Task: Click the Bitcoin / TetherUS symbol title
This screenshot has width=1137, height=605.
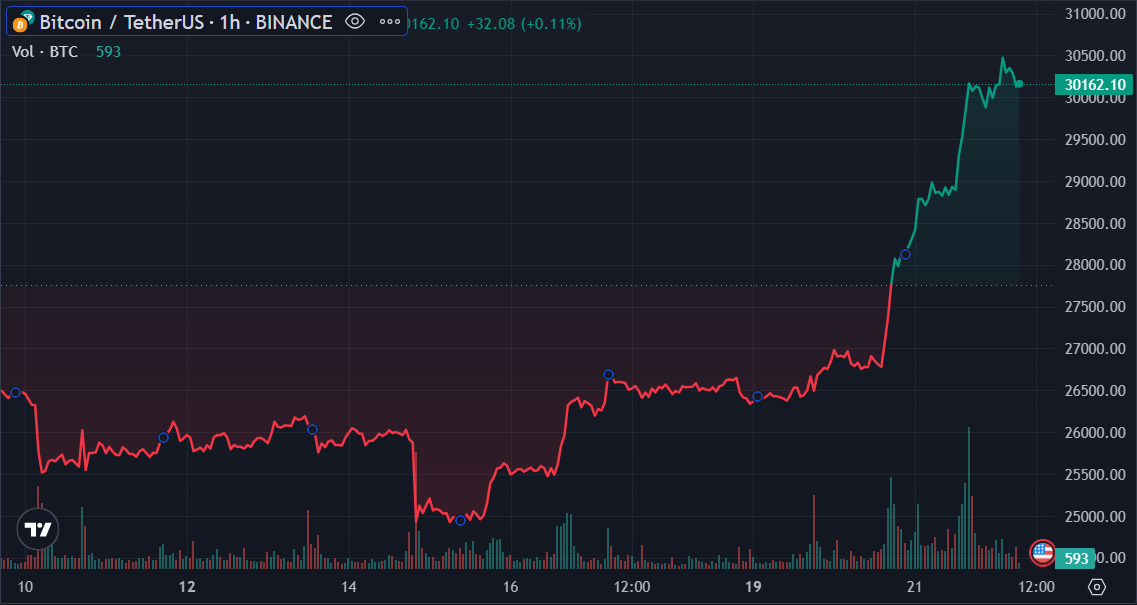Action: click(122, 22)
